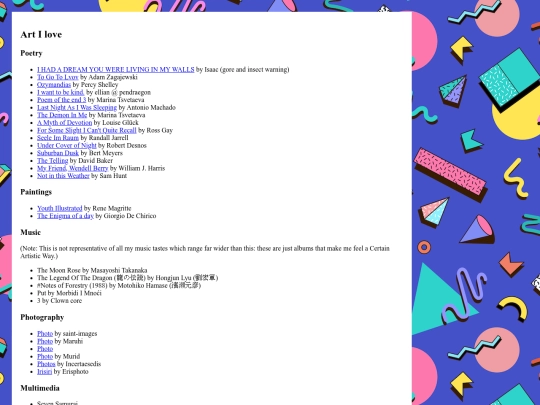Click the music note paragraph about Certain Artistic Way
The image size is (540, 405).
(205, 252)
